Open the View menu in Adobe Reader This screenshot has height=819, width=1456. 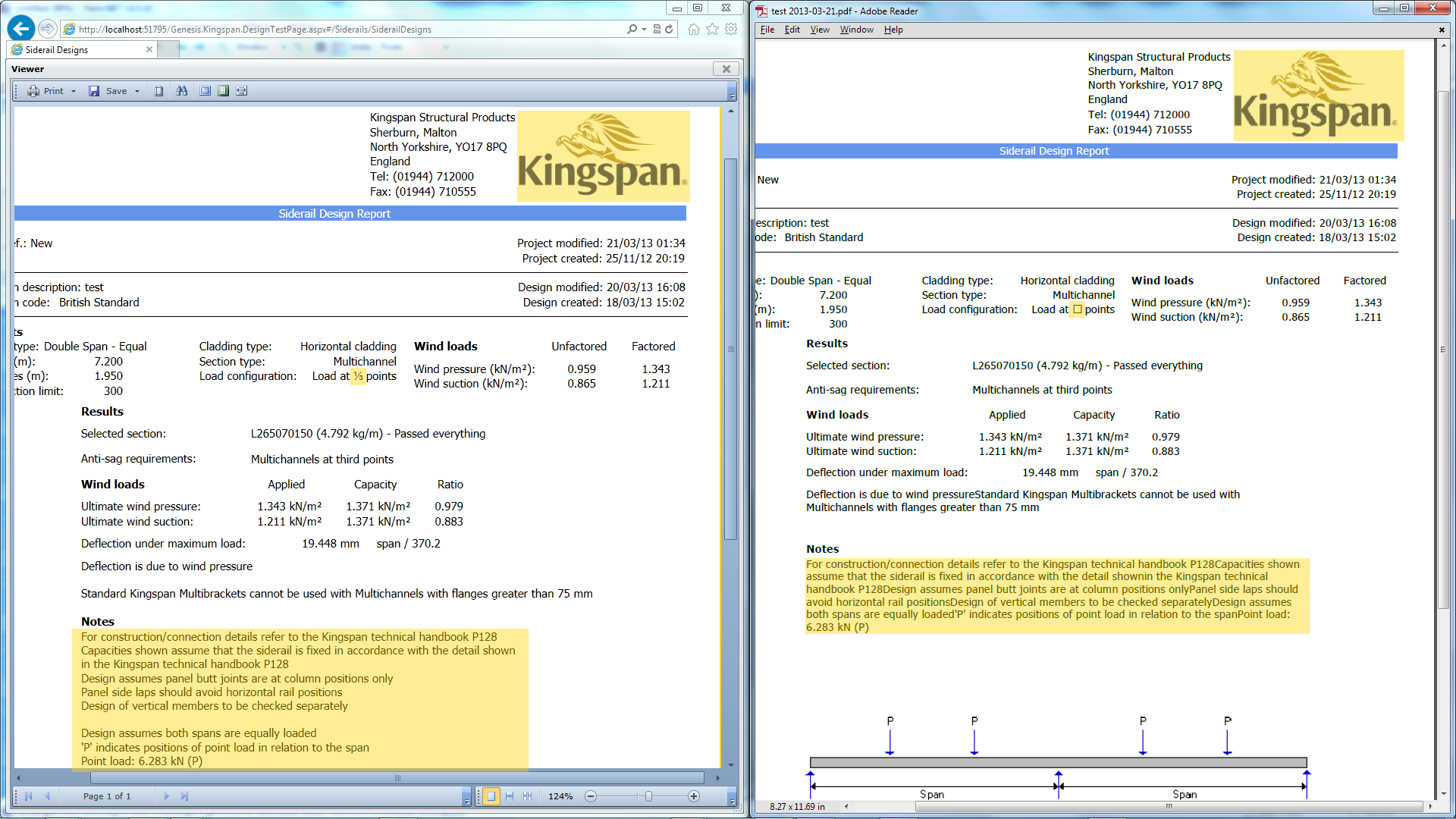coord(820,30)
